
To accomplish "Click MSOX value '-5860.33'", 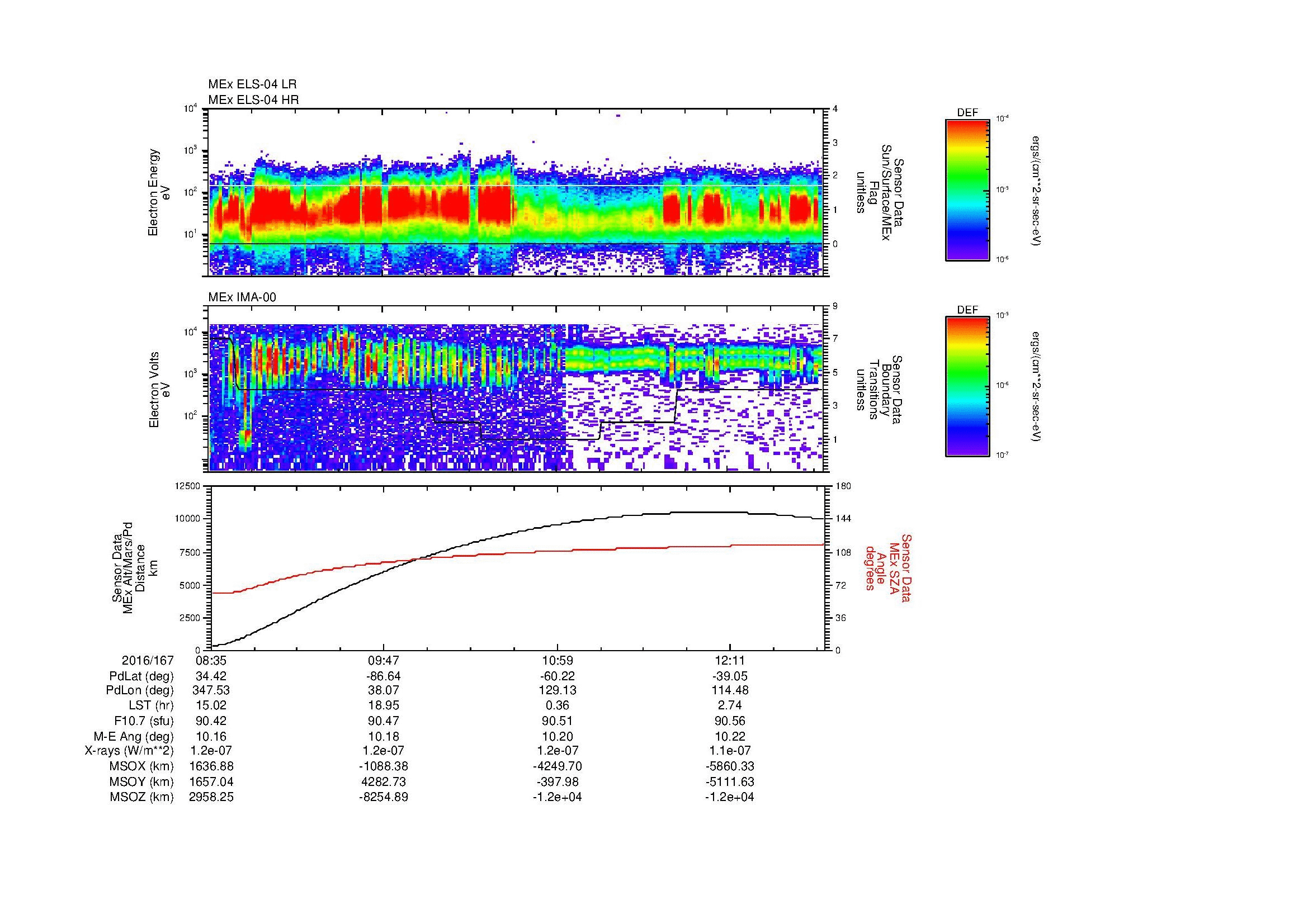I will pos(730,766).
